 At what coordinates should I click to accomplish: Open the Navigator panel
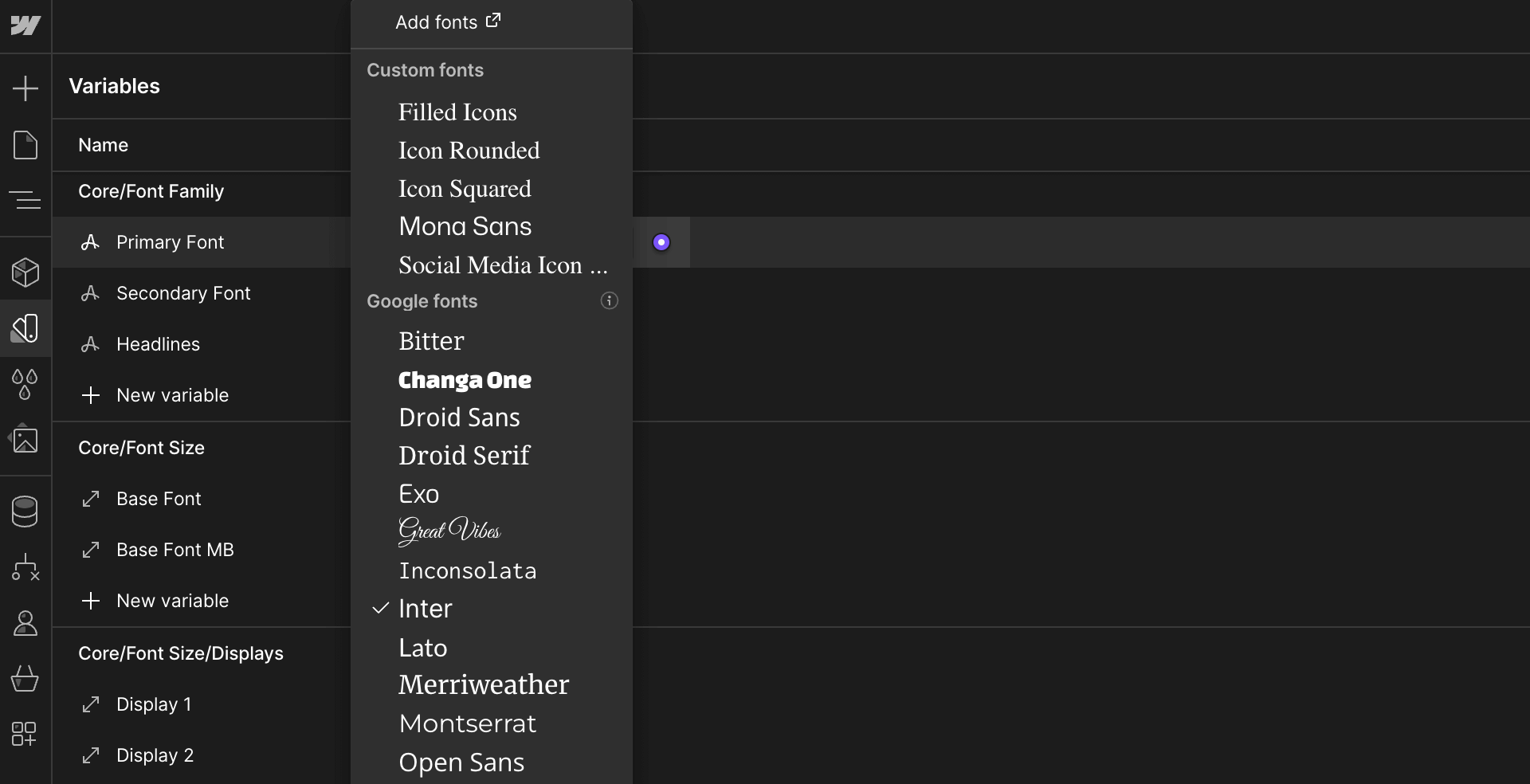pyautogui.click(x=25, y=201)
